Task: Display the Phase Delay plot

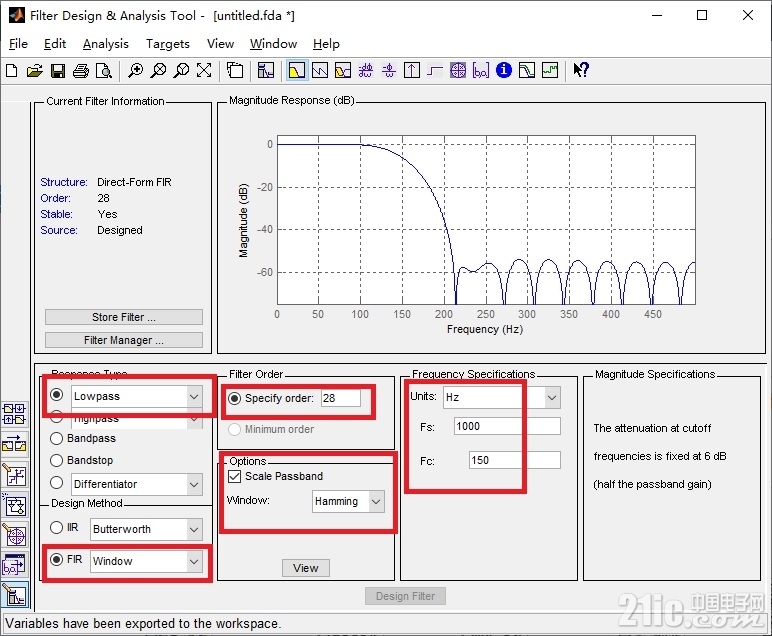Action: click(389, 70)
